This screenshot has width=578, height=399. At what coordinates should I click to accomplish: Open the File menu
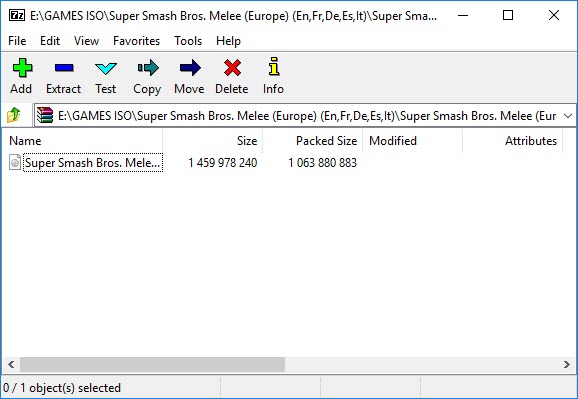tap(17, 41)
